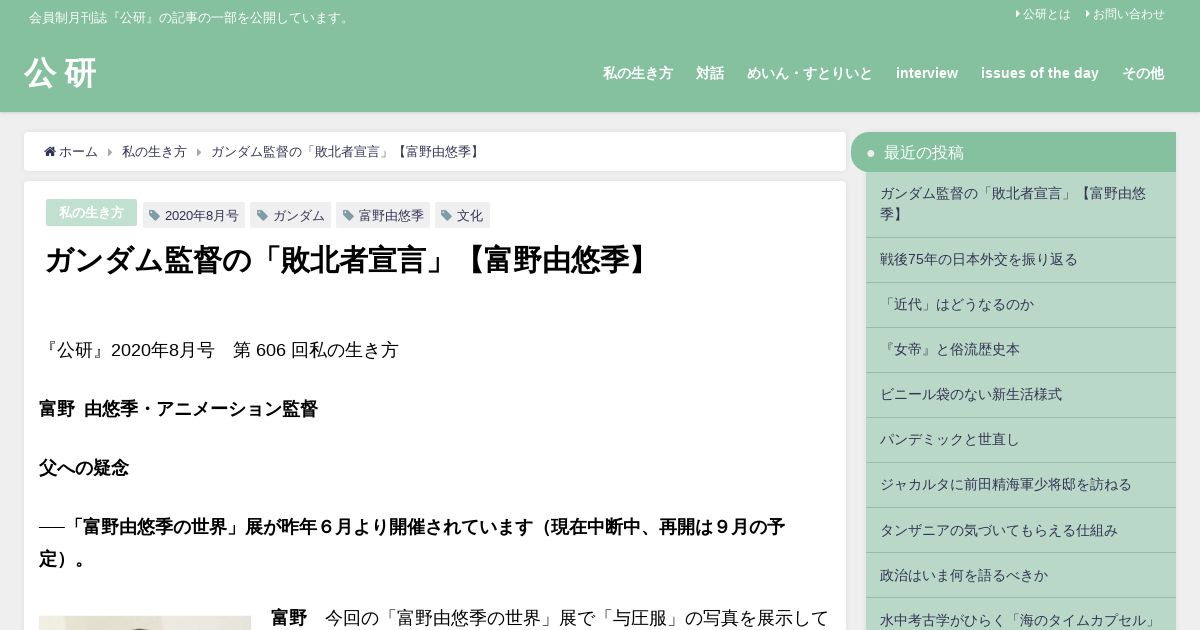This screenshot has width=1200, height=630.
Task: Go to 対話 navigation item
Action: pyautogui.click(x=710, y=73)
